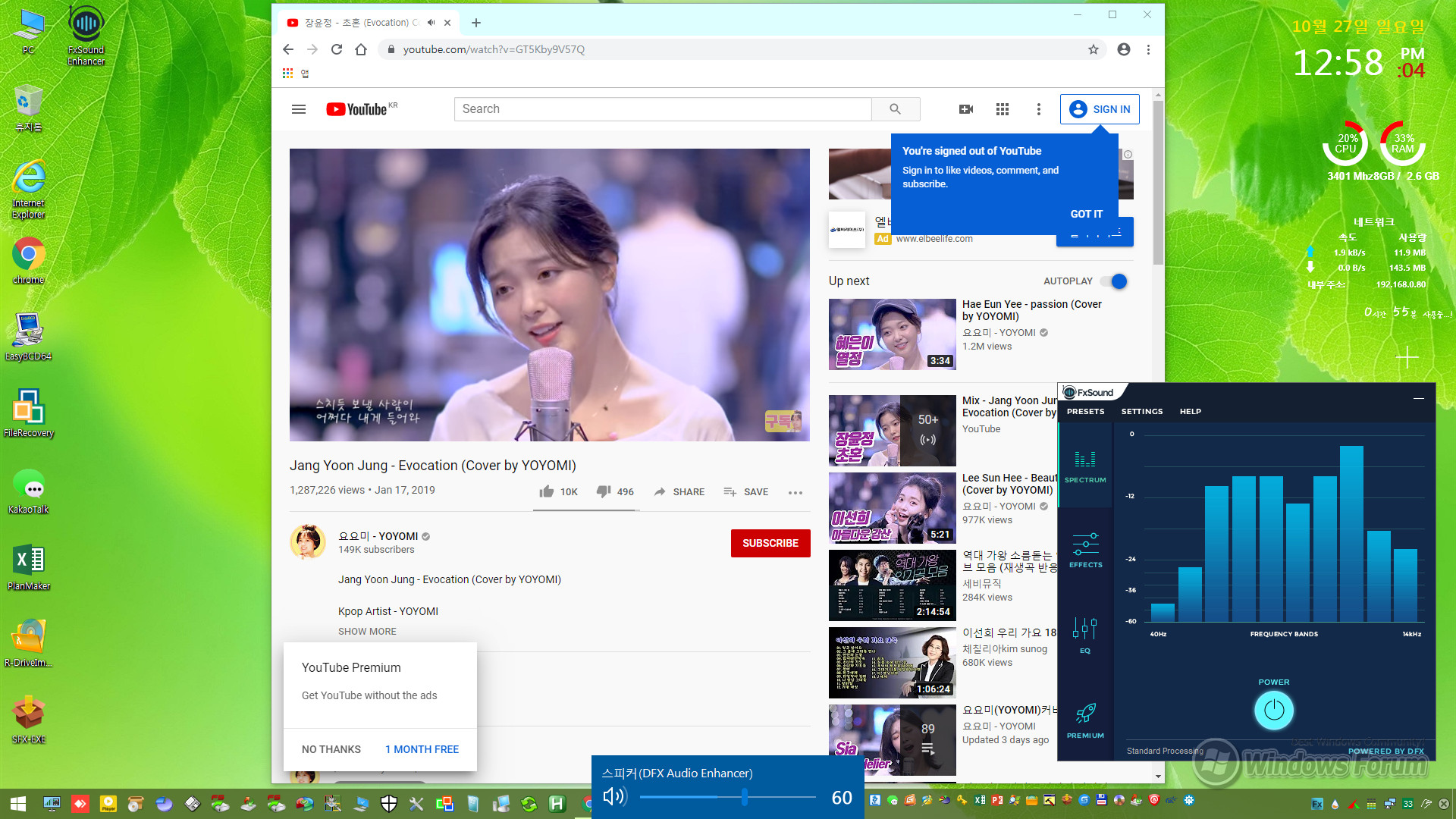Open the YOYOMI channel avatar
The image size is (1456, 819).
point(308,541)
